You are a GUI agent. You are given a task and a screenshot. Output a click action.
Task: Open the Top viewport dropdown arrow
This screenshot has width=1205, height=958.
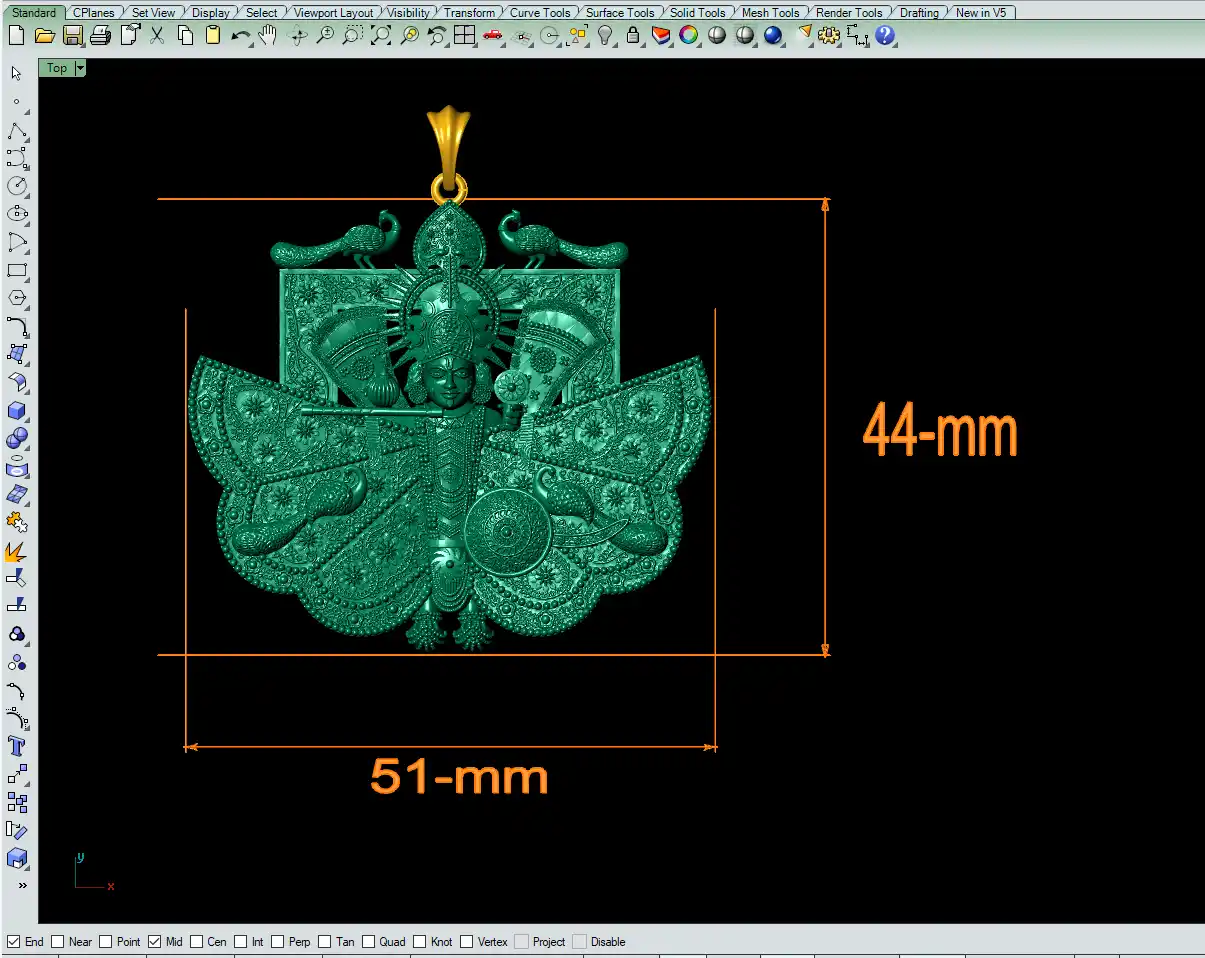pos(80,68)
